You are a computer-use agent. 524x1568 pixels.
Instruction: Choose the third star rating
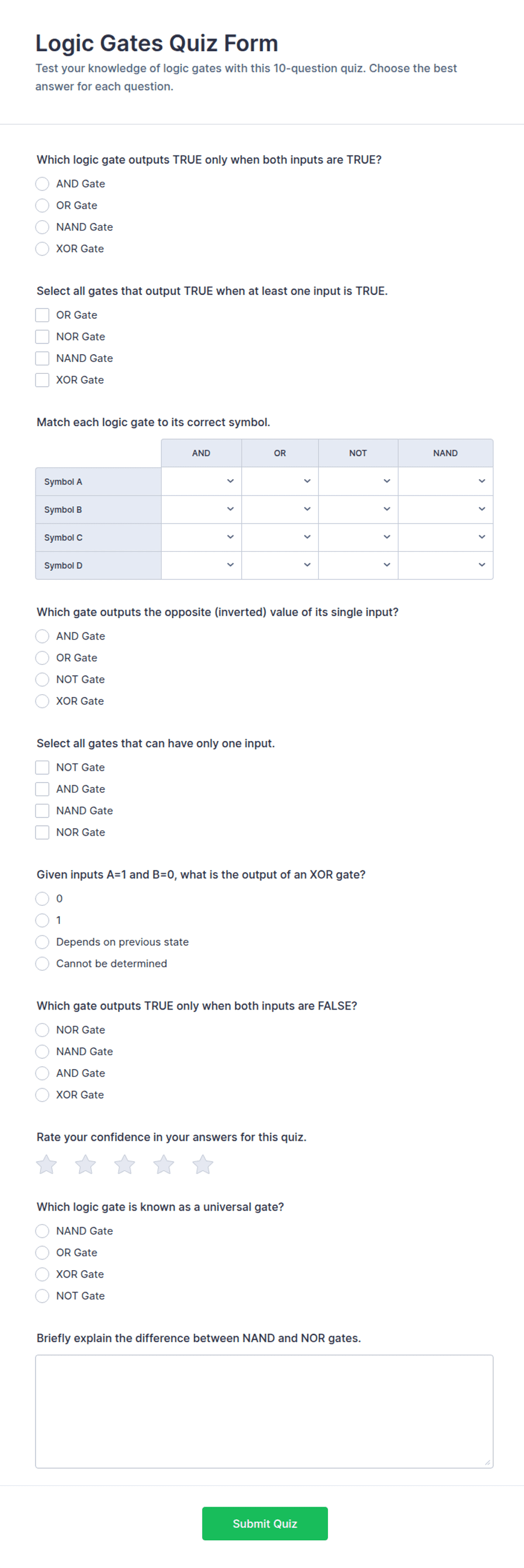tap(125, 1164)
